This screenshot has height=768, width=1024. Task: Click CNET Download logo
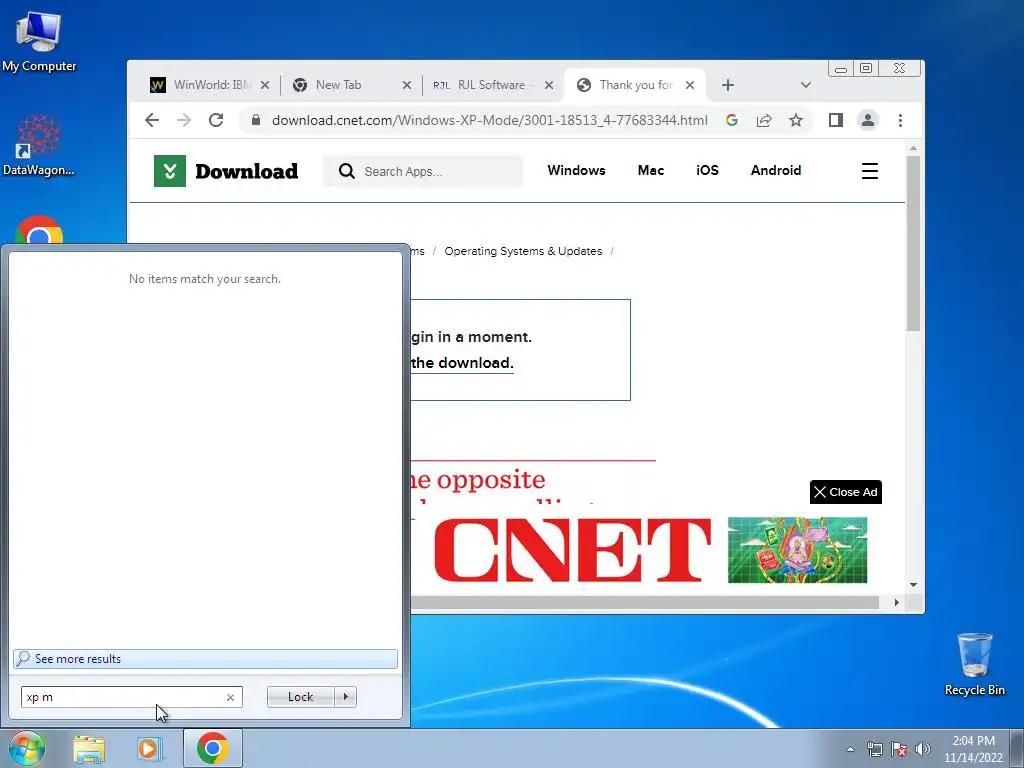226,171
